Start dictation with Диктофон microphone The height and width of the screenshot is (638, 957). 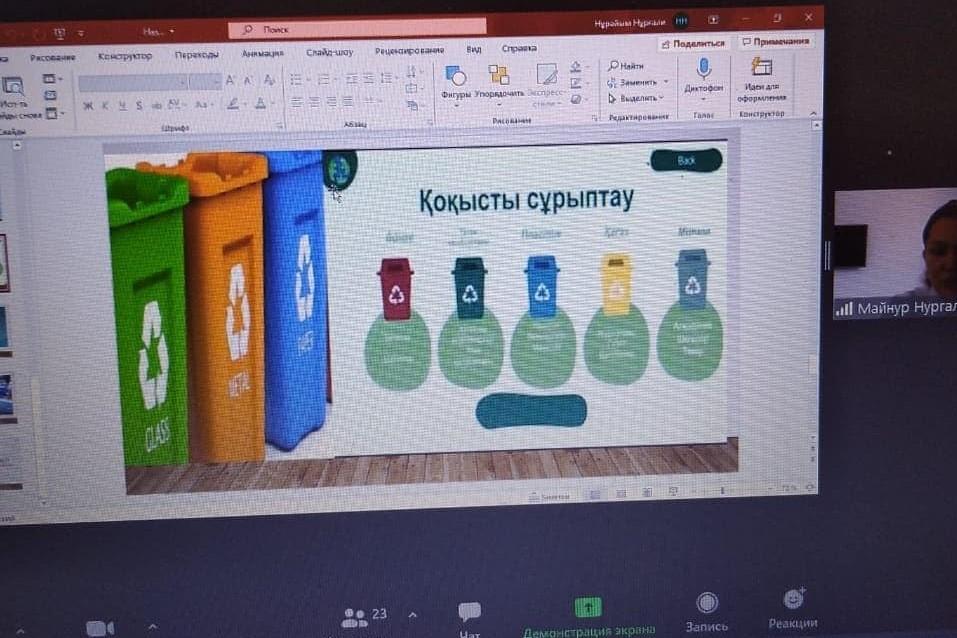pos(703,69)
